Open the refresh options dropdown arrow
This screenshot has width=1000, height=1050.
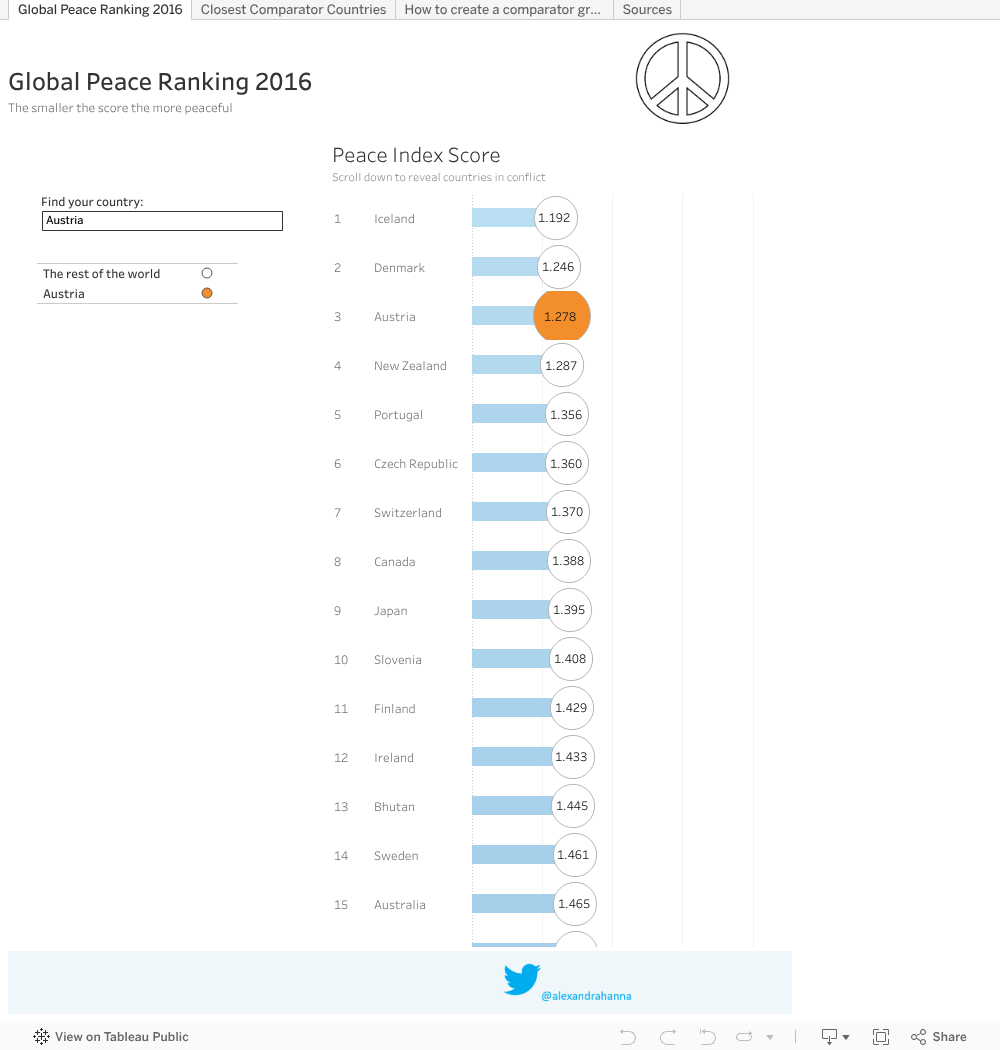768,1037
